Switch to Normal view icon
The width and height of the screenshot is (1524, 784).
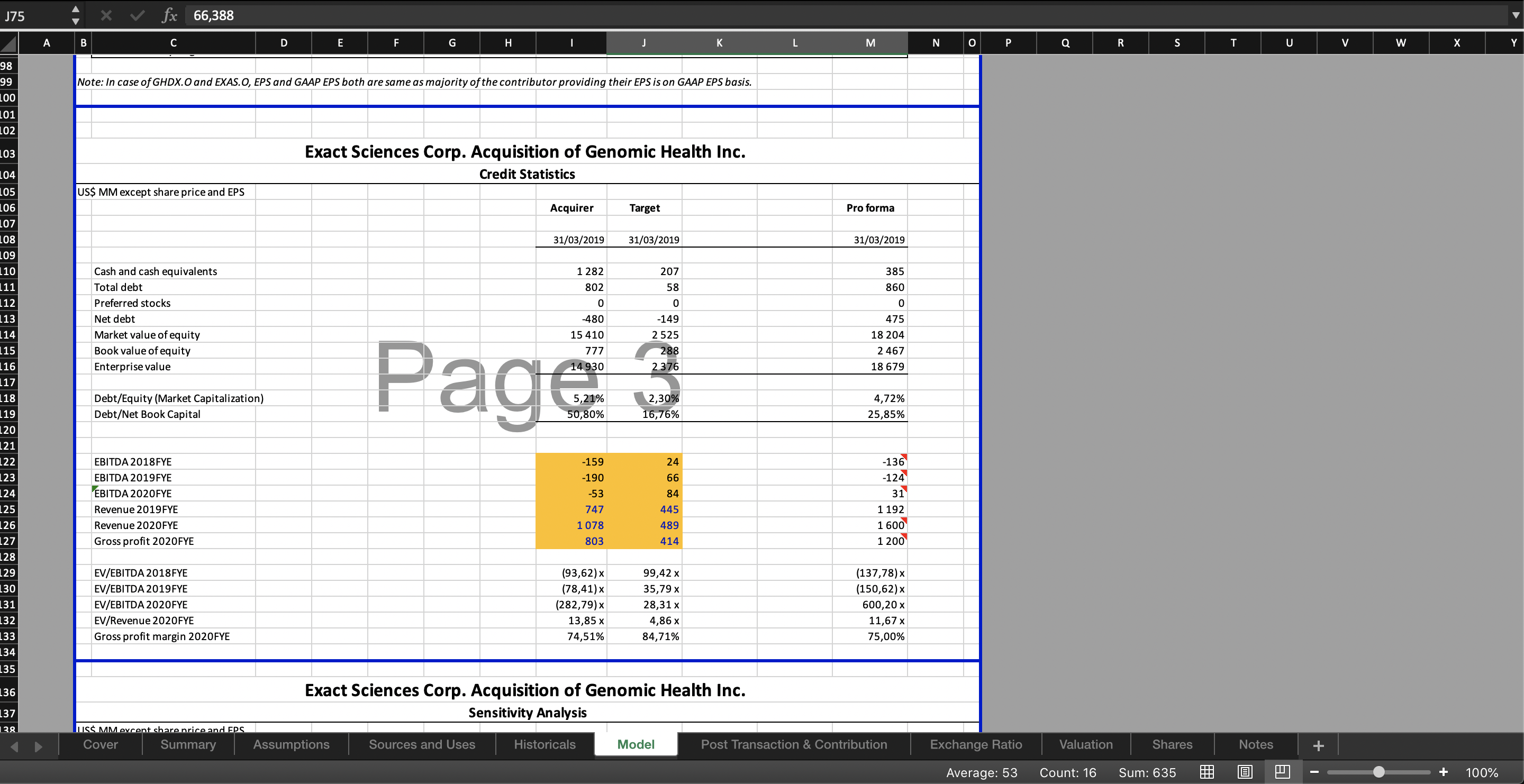(1207, 772)
